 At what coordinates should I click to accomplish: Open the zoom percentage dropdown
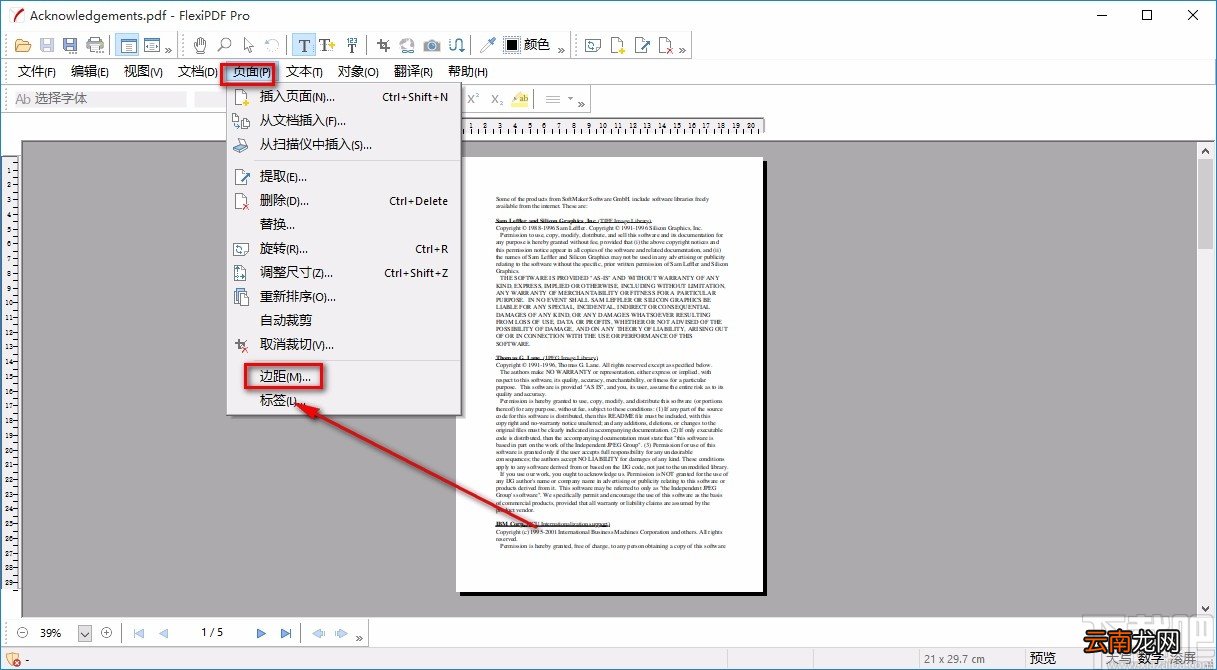85,633
